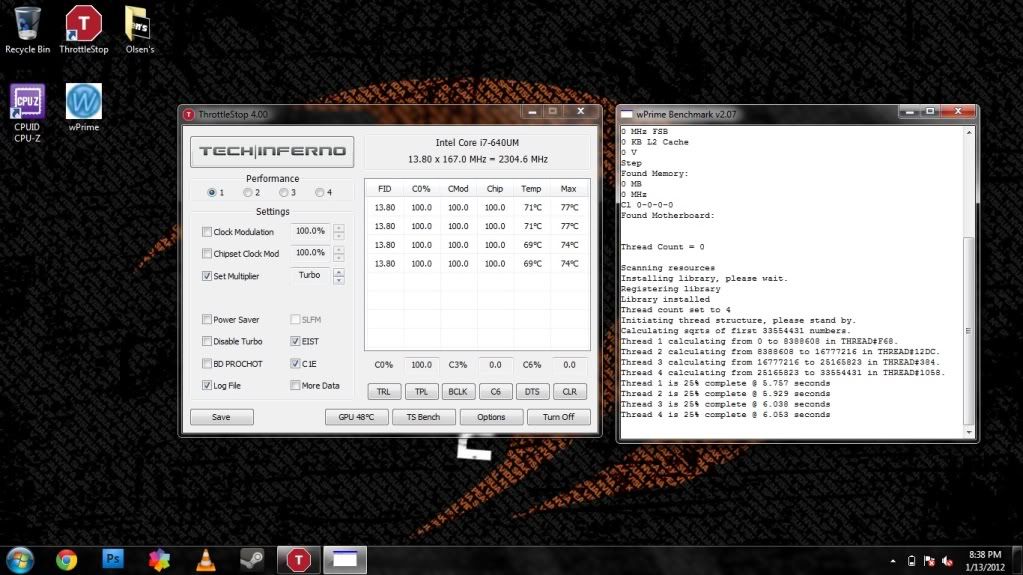Click the Set Multiplier spinner arrows
This screenshot has width=1023, height=575.
(339, 276)
